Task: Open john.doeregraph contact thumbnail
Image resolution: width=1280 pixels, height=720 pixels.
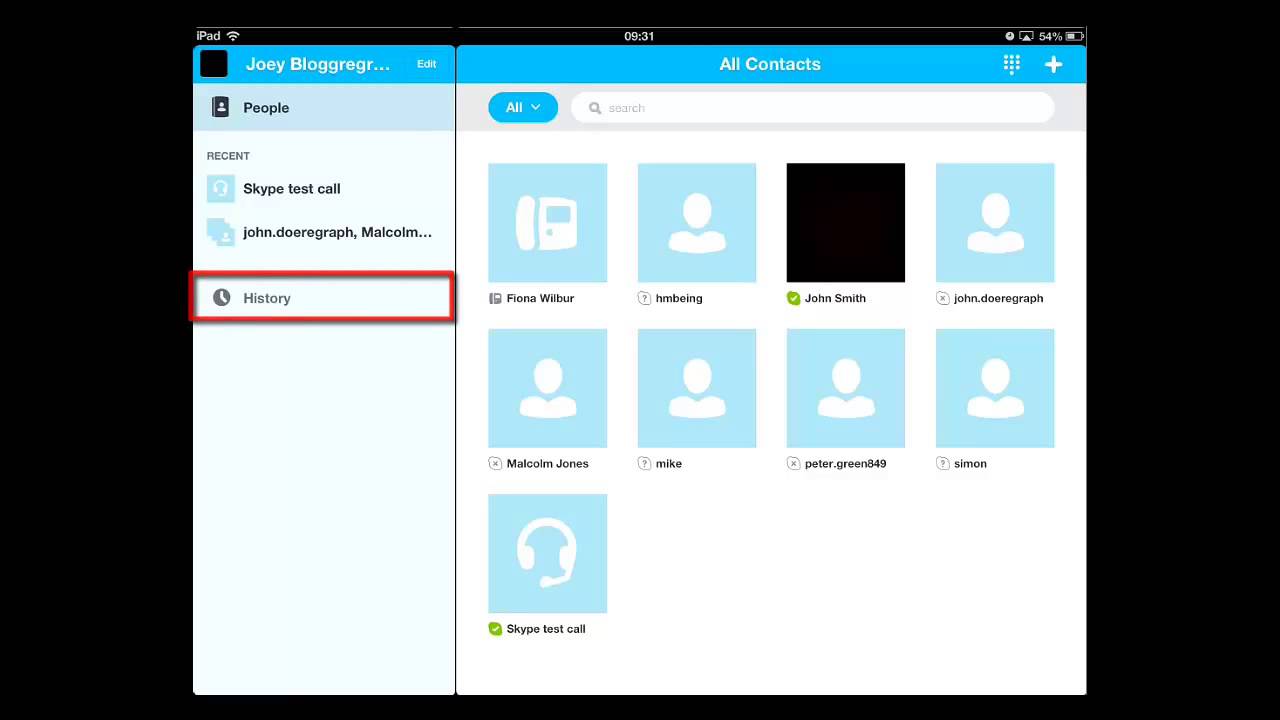Action: [995, 222]
